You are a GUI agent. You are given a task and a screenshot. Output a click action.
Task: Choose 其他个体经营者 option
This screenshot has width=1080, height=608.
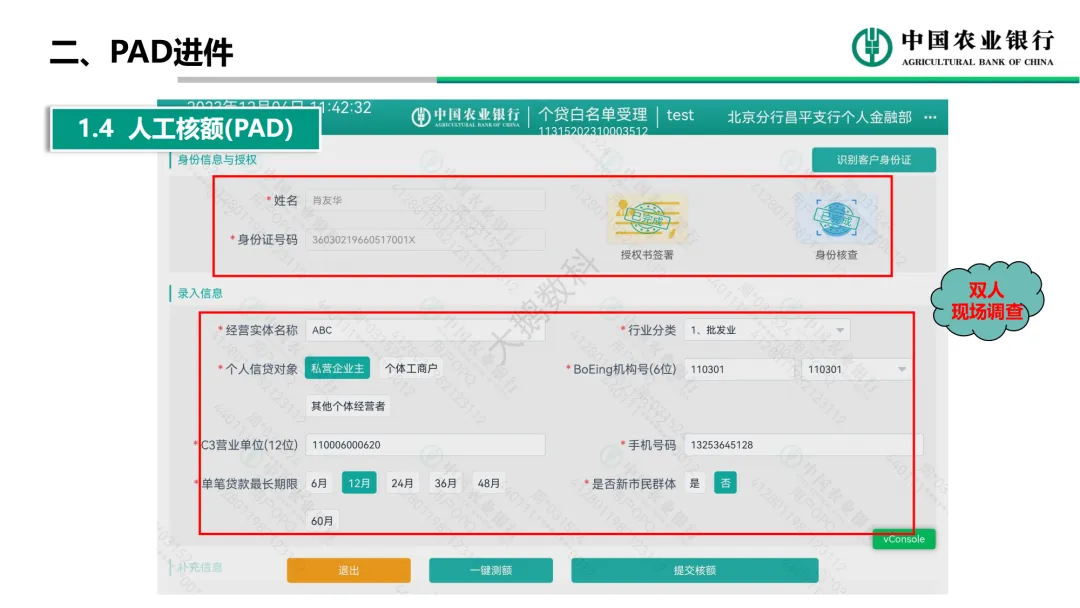(x=347, y=406)
